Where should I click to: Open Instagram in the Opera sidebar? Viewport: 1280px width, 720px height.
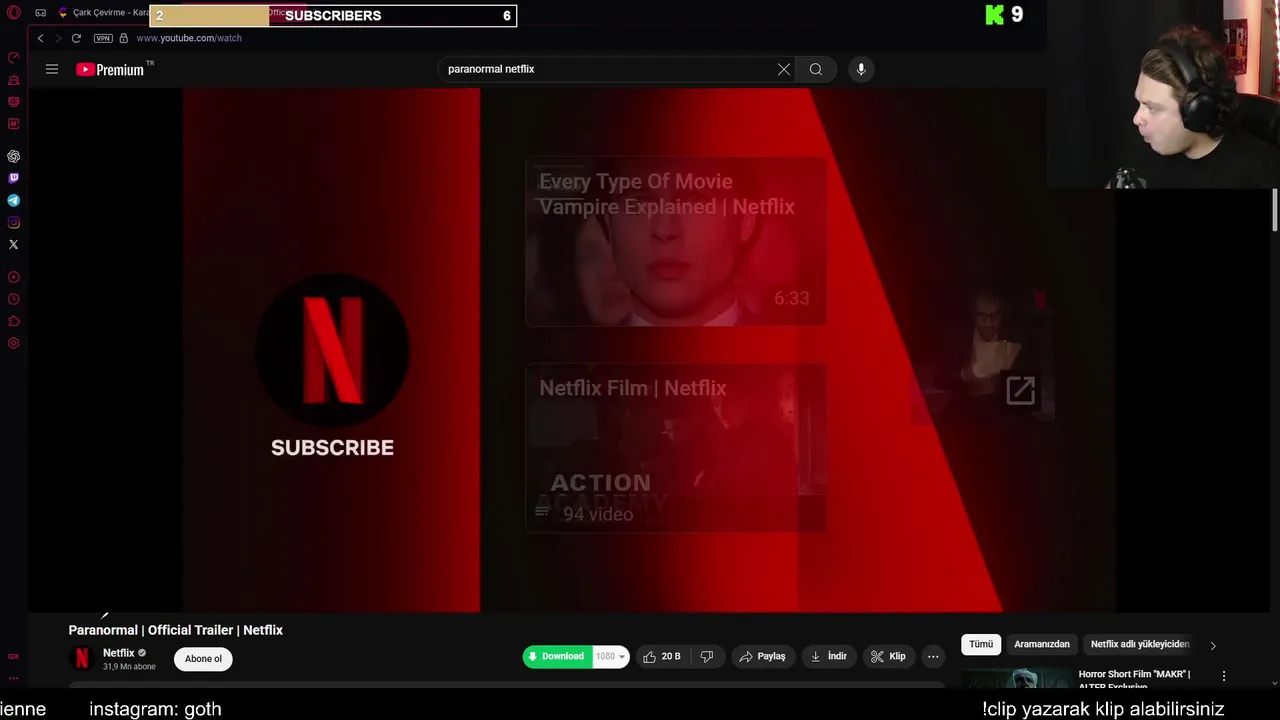(14, 223)
